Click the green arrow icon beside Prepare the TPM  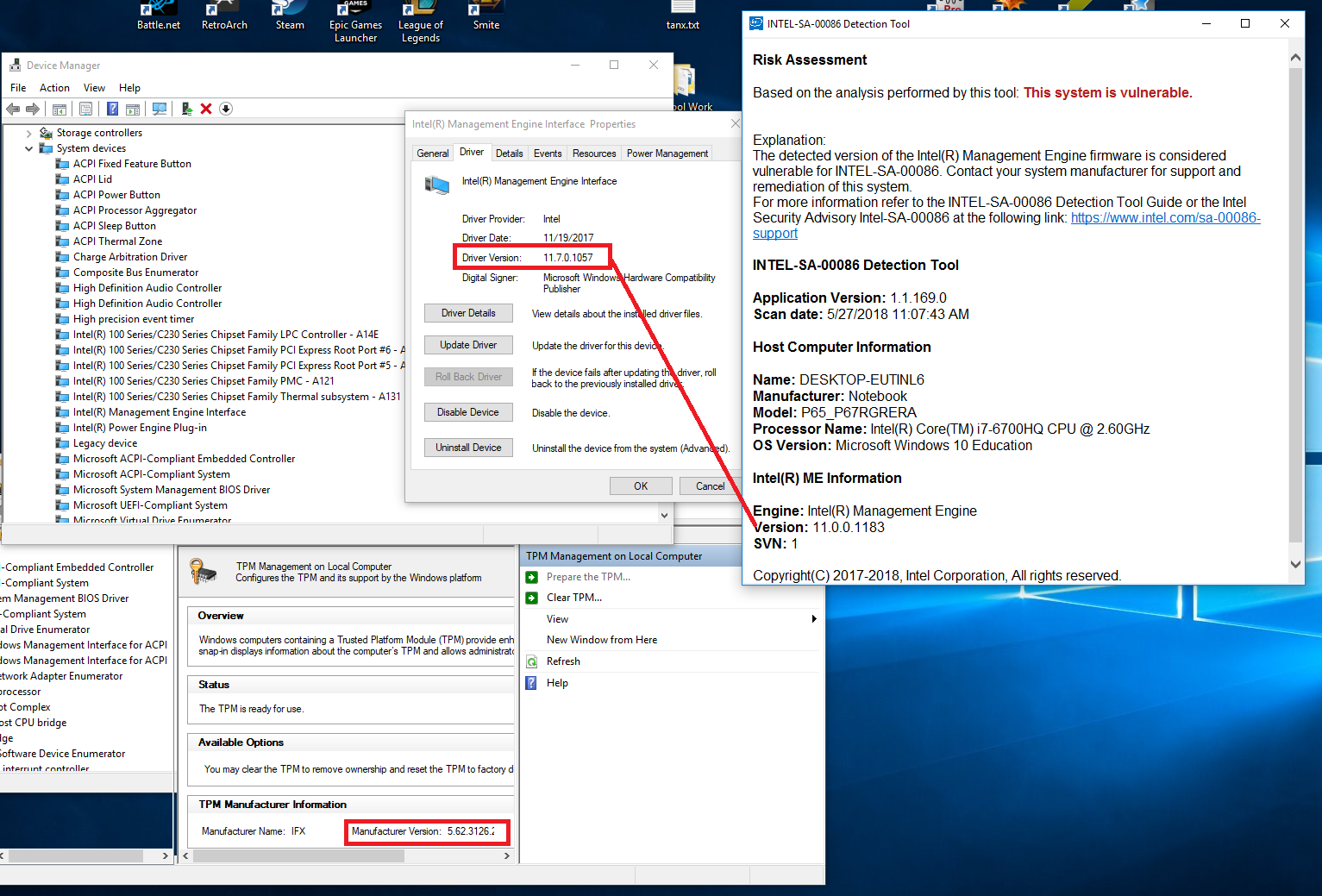(532, 577)
